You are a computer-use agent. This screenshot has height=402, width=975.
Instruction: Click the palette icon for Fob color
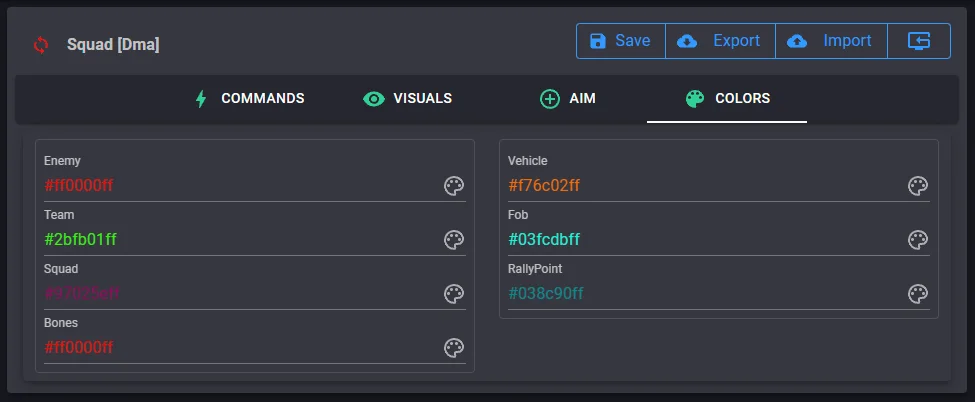918,240
